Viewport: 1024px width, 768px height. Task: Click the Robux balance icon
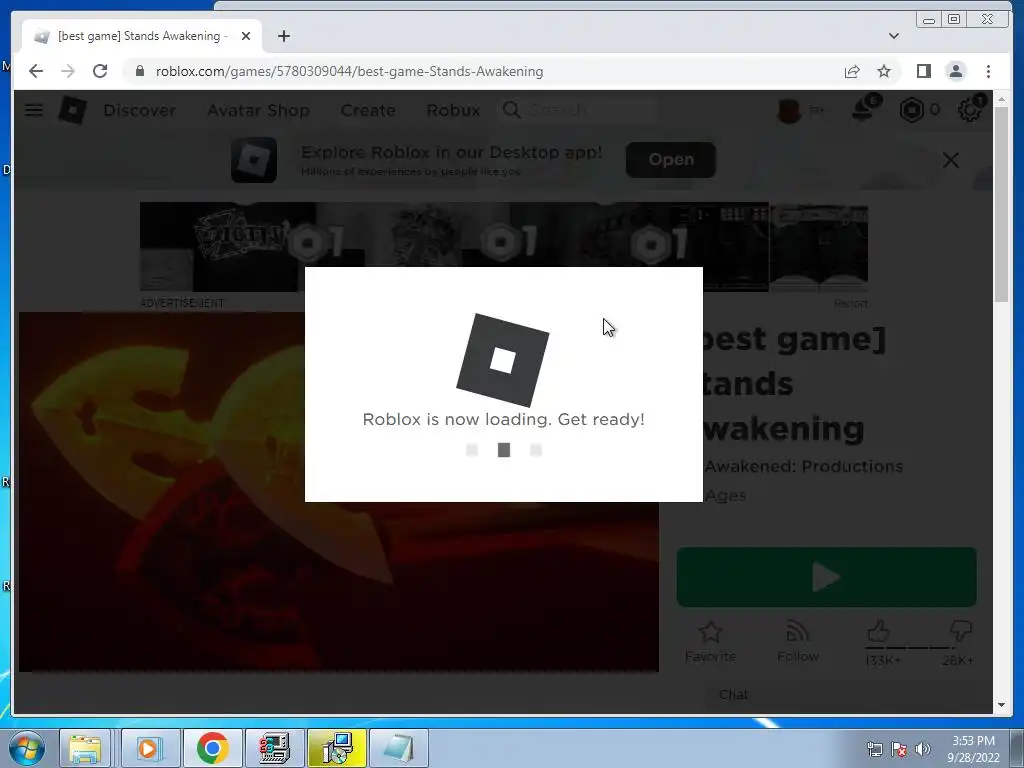tap(912, 110)
